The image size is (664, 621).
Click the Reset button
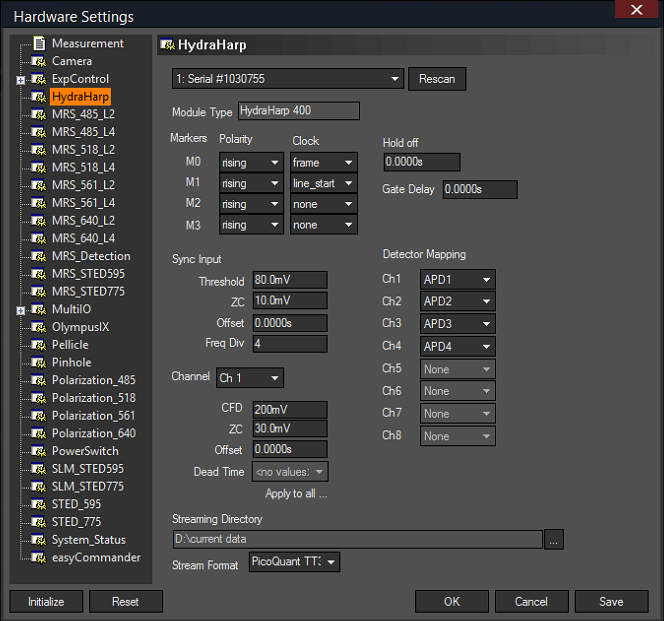tap(126, 602)
